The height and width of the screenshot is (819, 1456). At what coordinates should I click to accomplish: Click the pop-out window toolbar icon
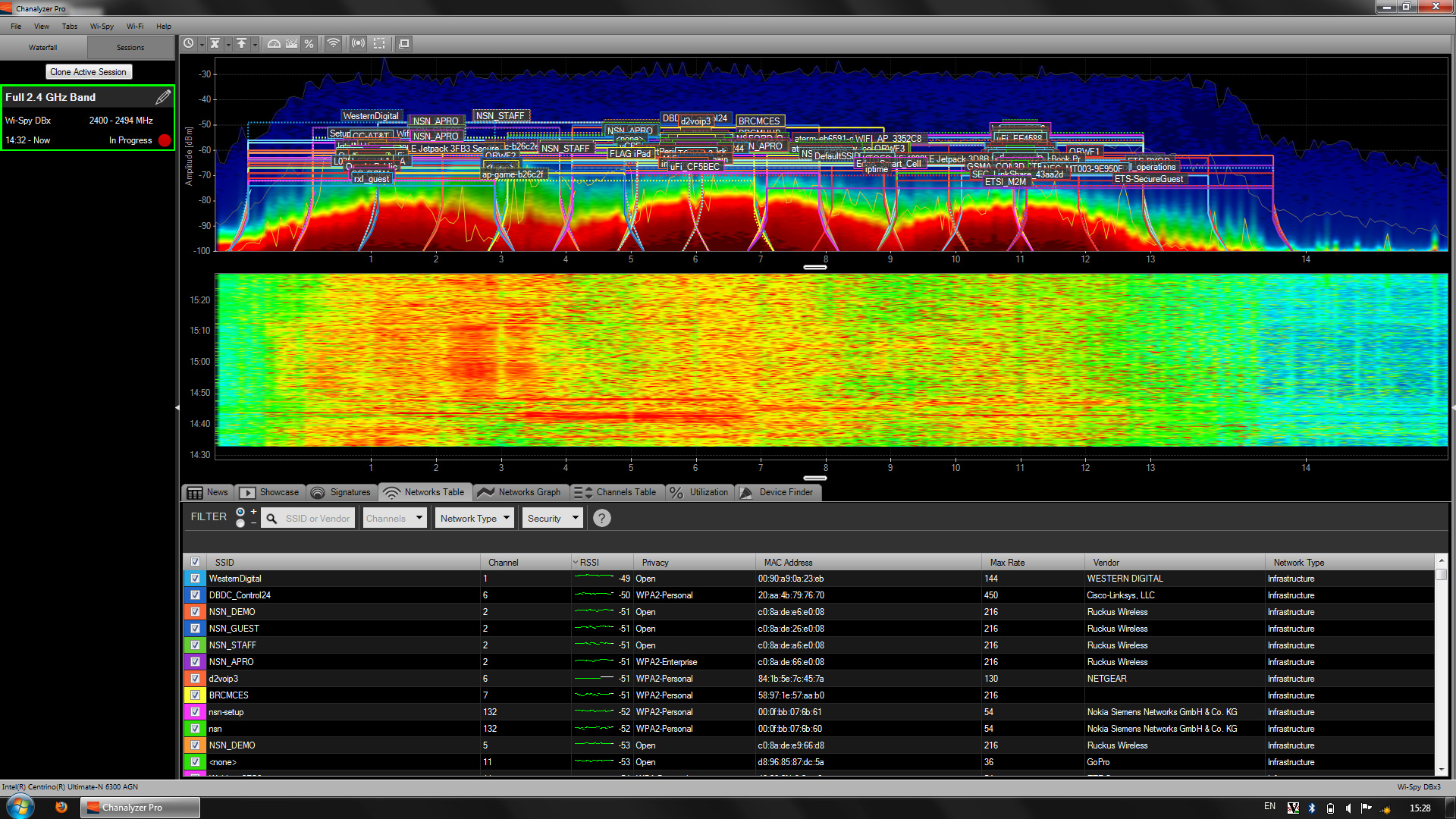pyautogui.click(x=404, y=44)
